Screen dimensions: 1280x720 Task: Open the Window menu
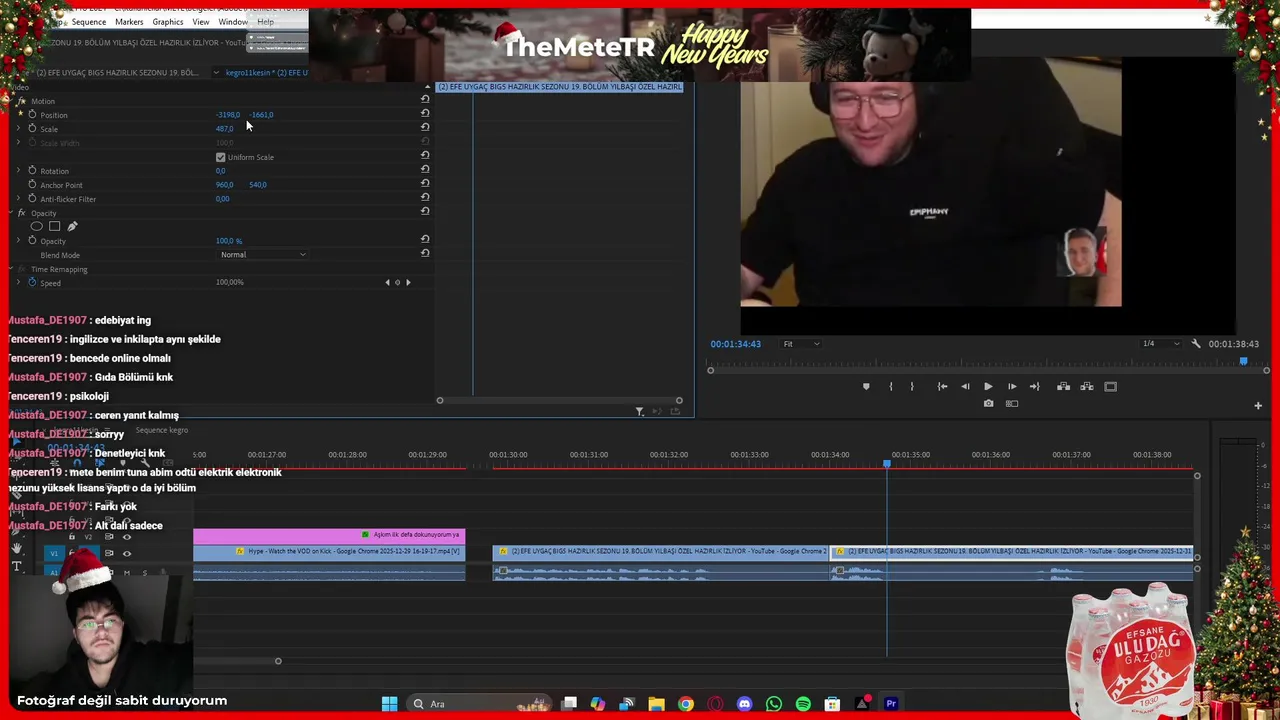(x=233, y=21)
